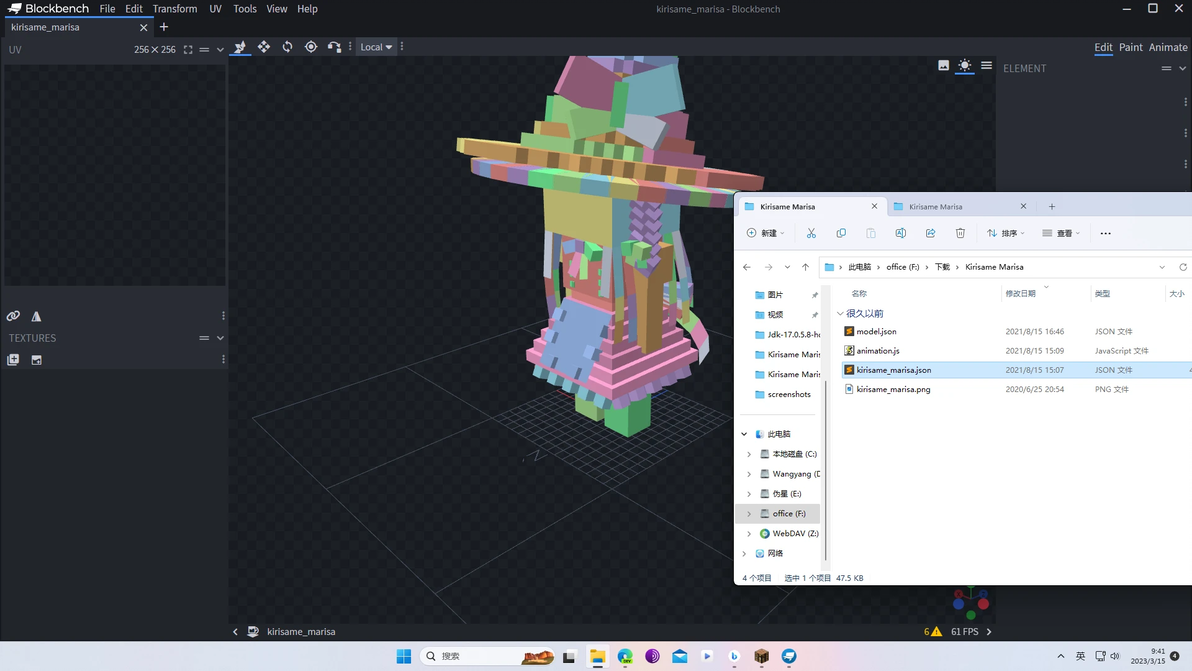
Task: Open the Local transform space dropdown
Action: click(376, 47)
